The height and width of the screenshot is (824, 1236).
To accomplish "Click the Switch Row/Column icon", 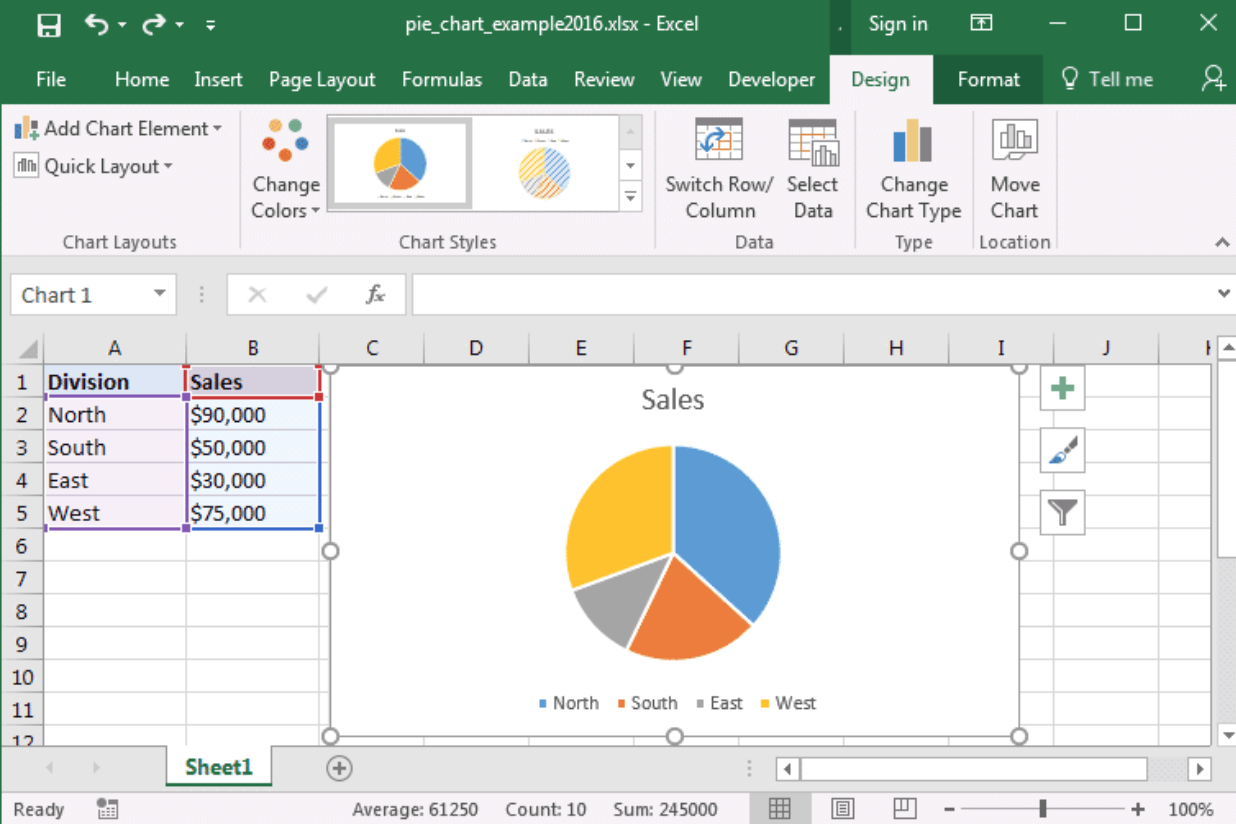I will pos(718,142).
